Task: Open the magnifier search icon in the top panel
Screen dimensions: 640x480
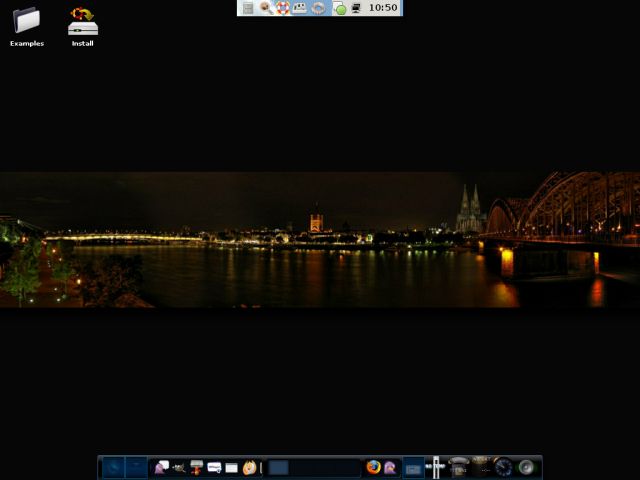Action: point(266,8)
